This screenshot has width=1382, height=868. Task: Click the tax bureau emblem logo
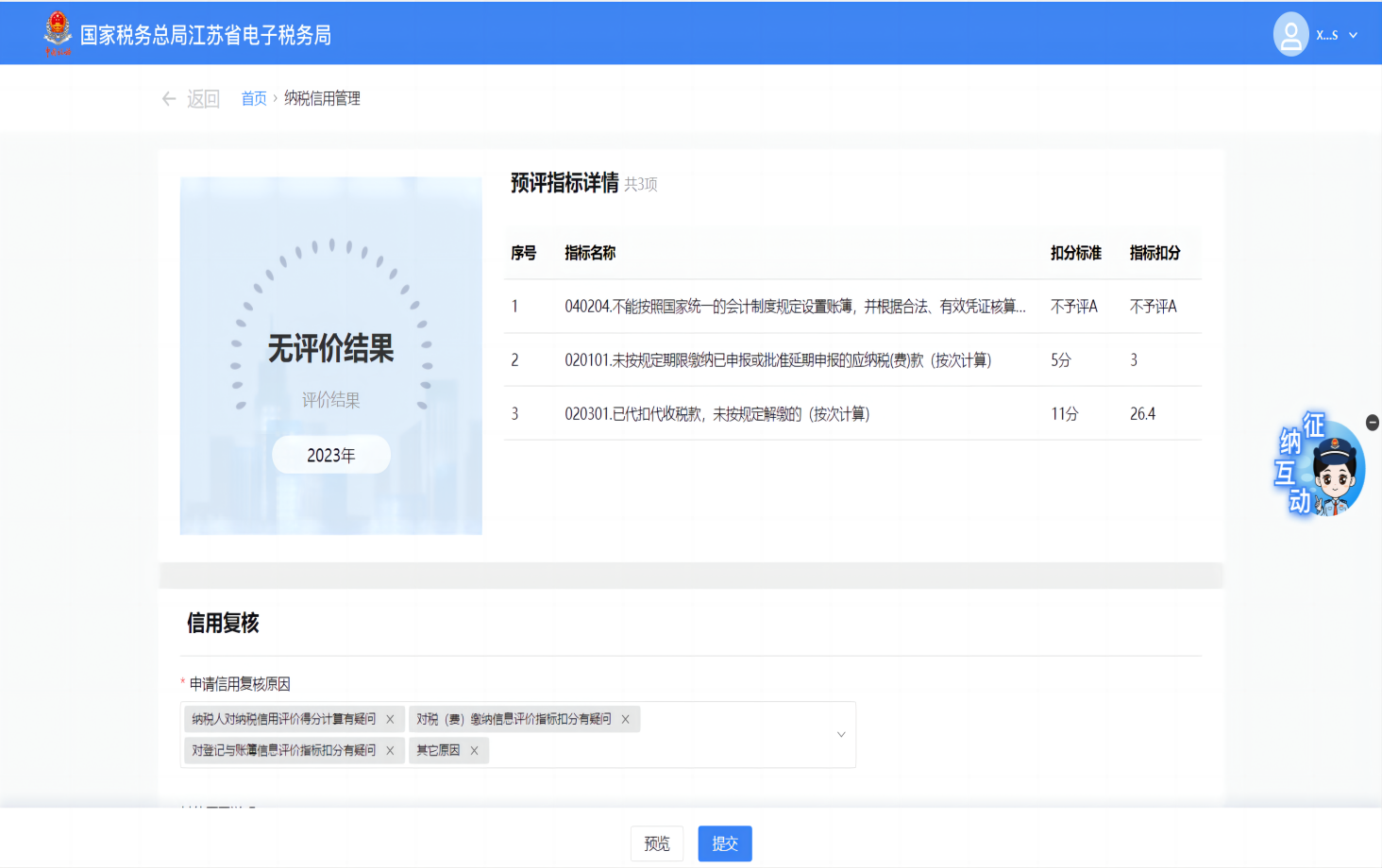click(58, 33)
